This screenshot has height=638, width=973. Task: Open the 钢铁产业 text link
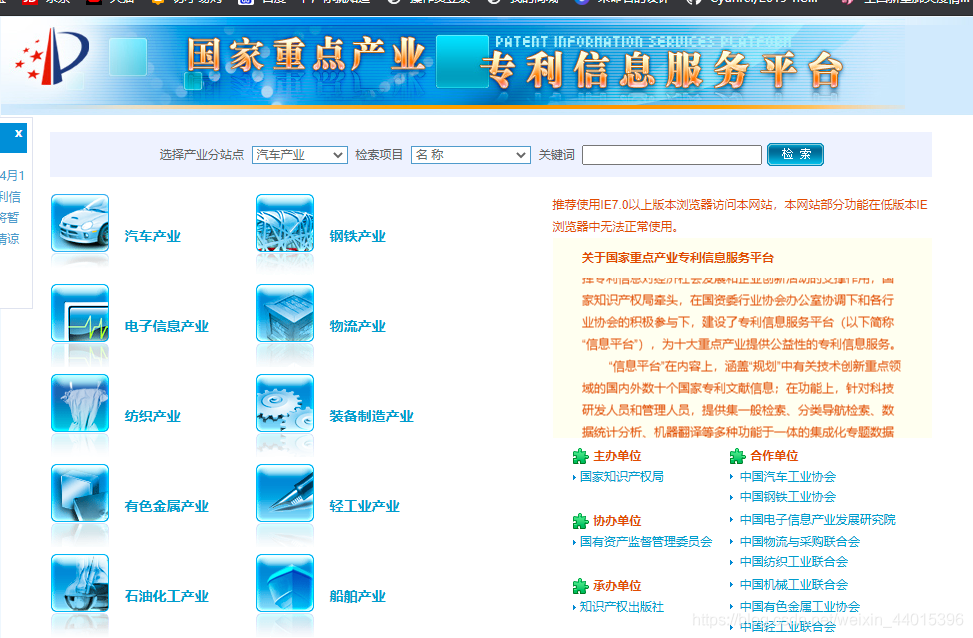click(x=357, y=236)
